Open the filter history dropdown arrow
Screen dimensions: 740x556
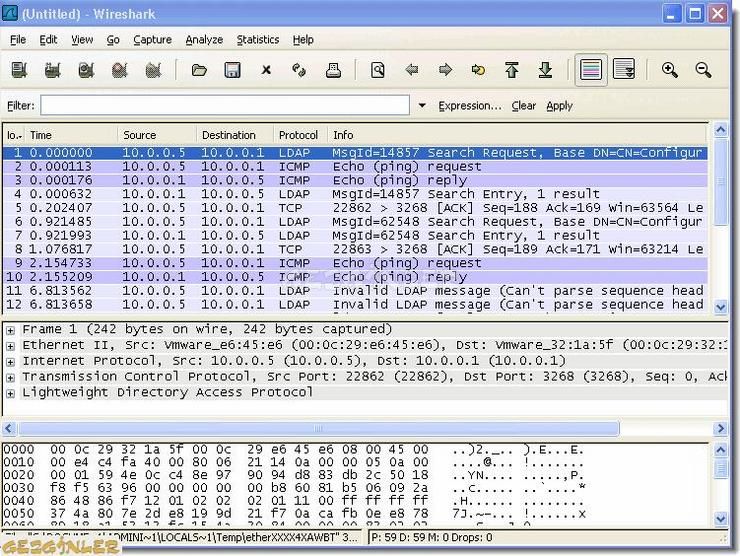tap(422, 105)
